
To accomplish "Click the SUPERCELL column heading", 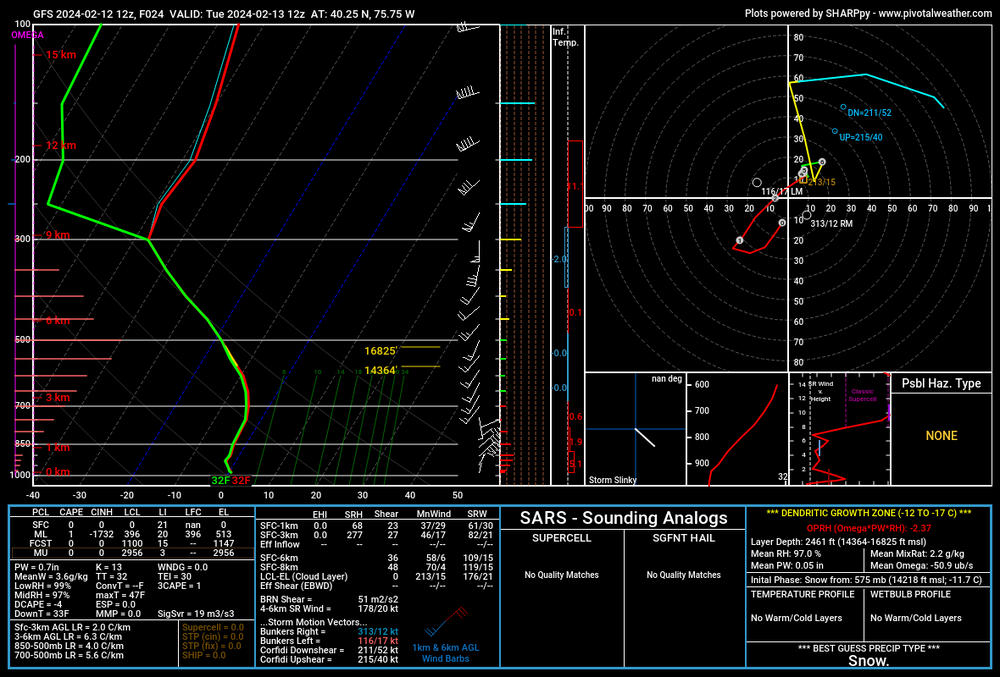I will click(x=561, y=538).
